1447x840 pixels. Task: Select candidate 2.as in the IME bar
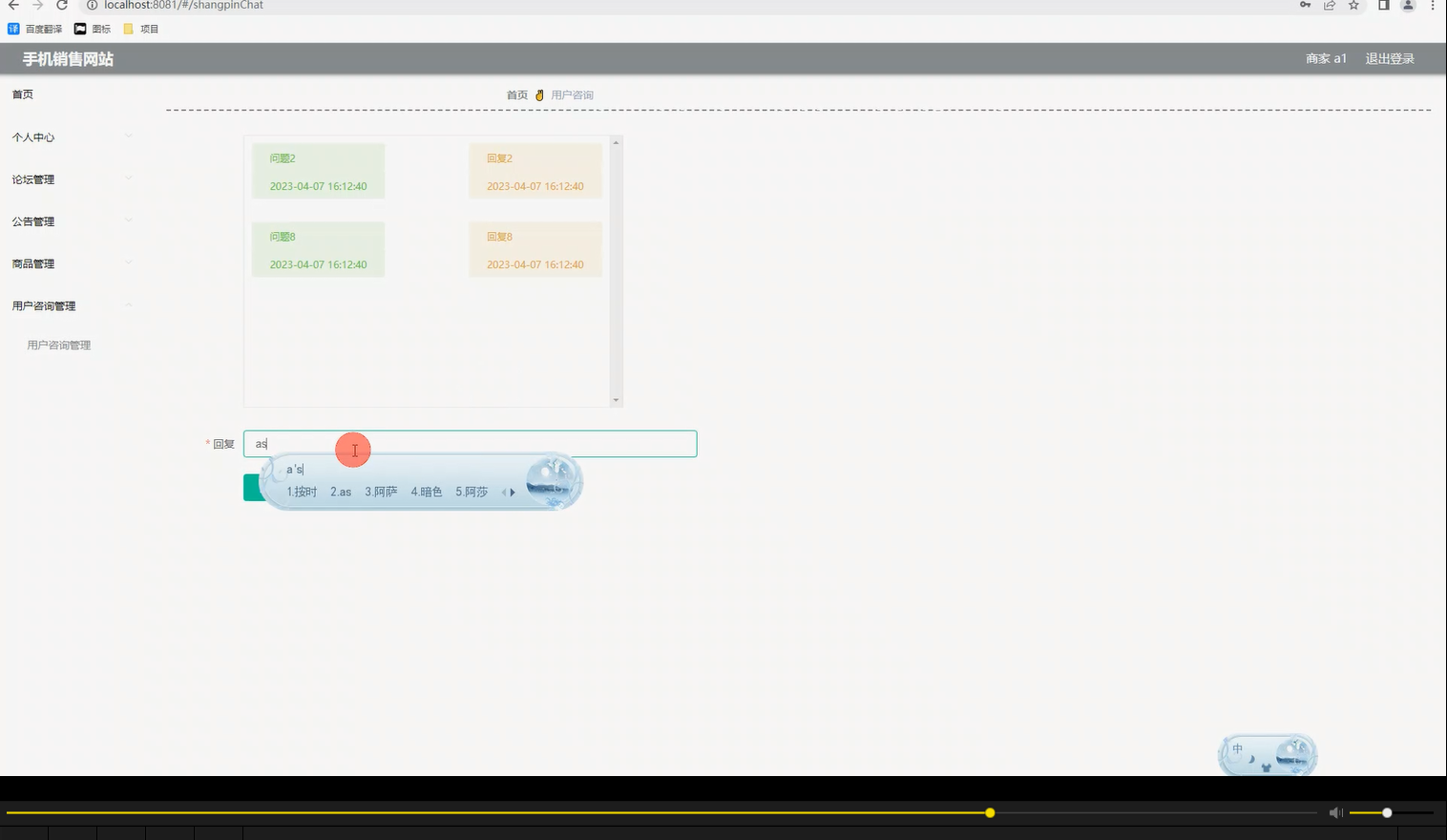point(341,492)
